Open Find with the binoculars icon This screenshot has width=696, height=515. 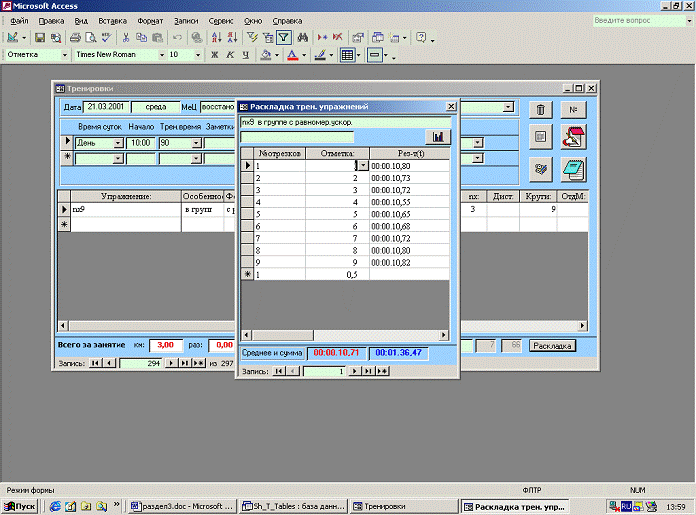[301, 38]
